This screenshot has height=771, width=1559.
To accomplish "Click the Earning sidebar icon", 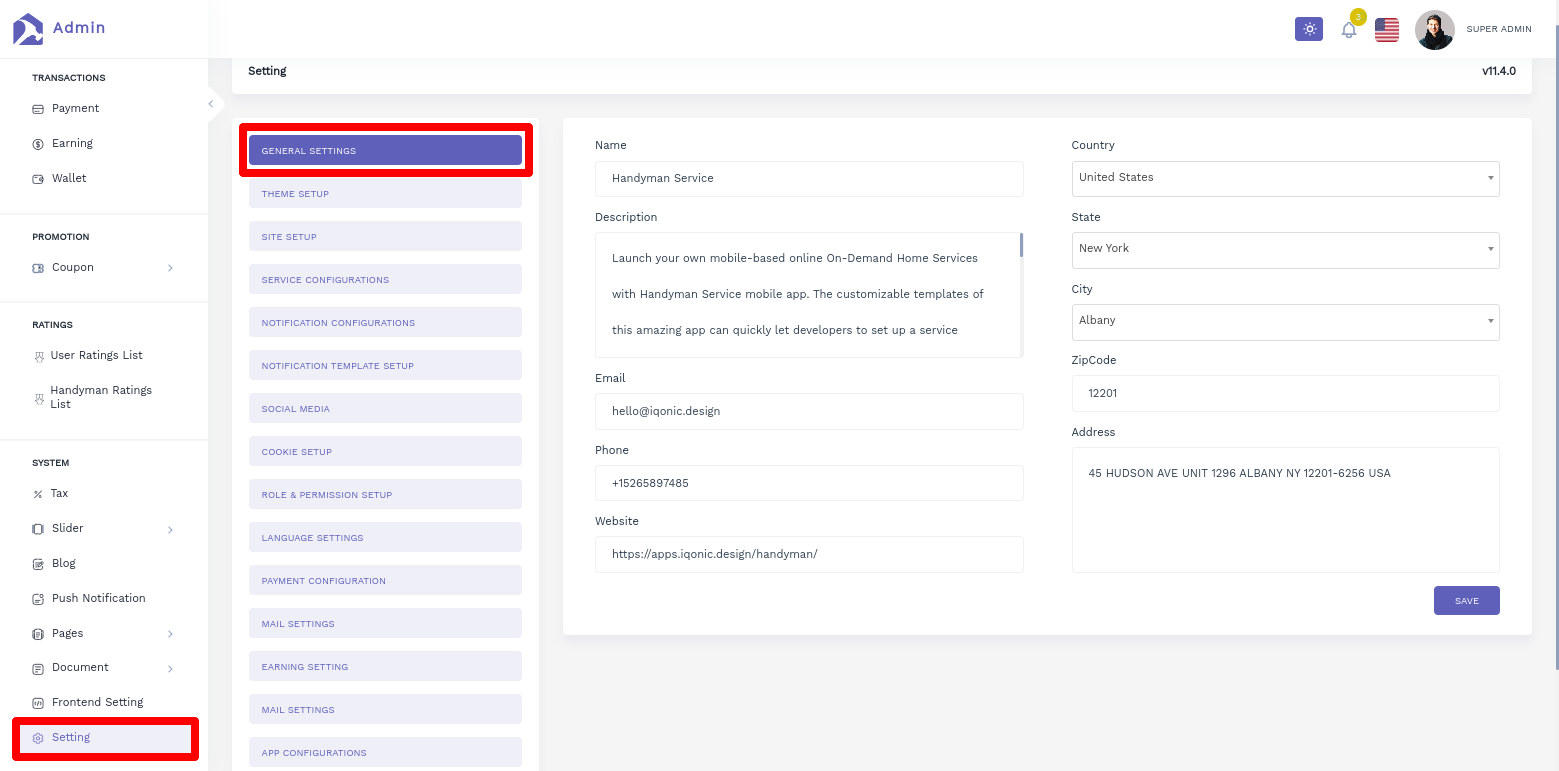I will click(38, 144).
